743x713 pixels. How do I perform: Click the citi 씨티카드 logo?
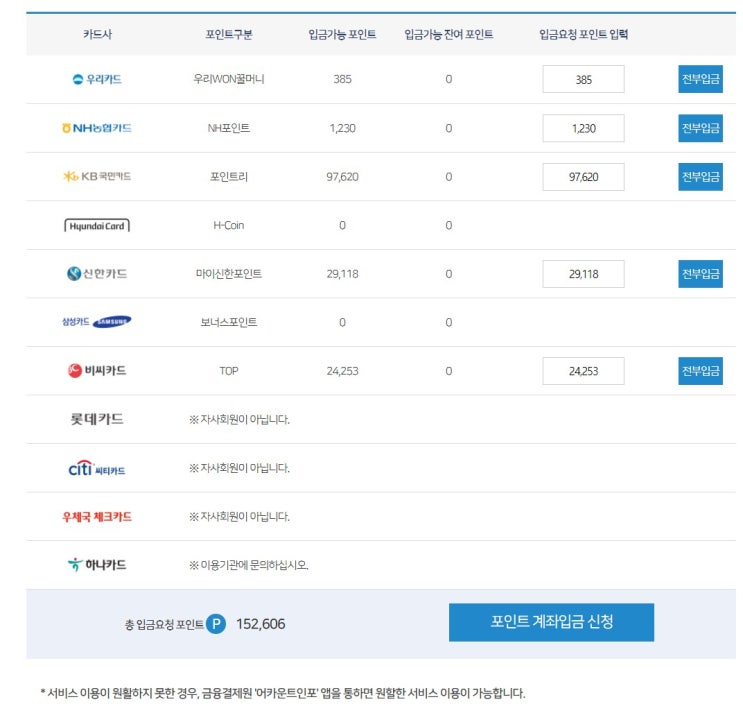[x=97, y=468]
